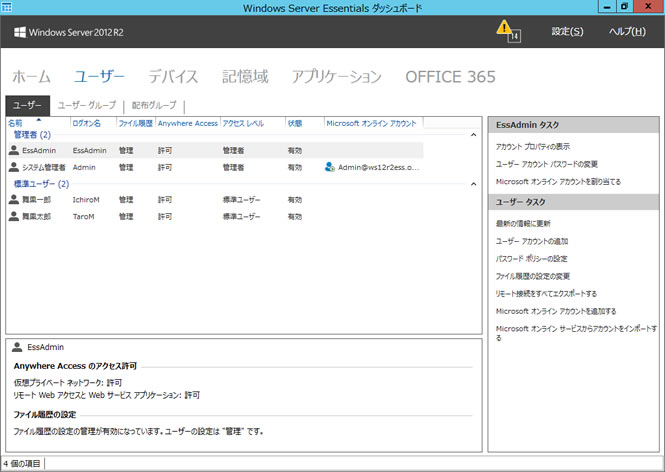Click the IchiroM logon name cell

pos(86,200)
